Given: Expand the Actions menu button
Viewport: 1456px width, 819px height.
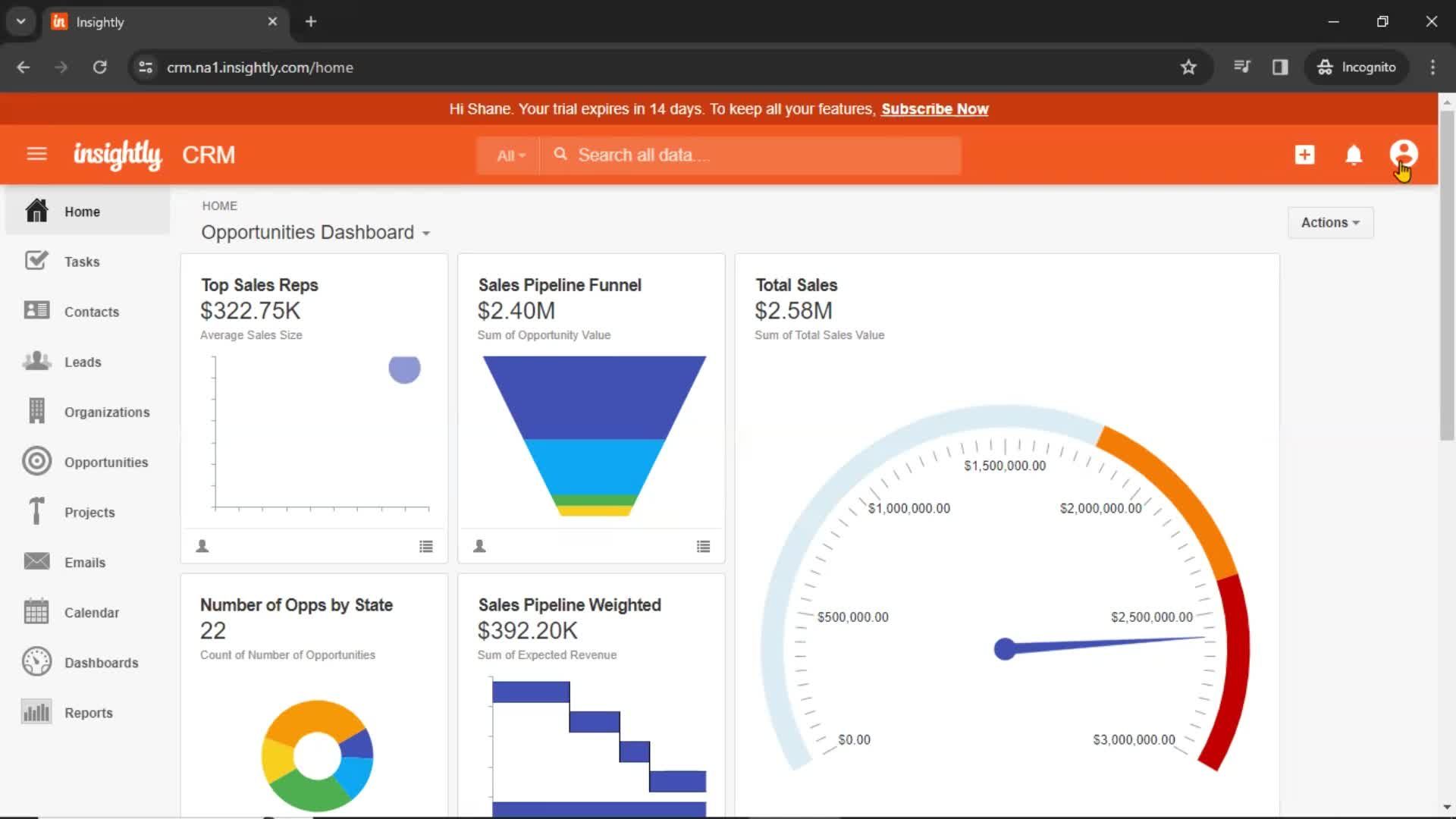Looking at the screenshot, I should point(1331,222).
